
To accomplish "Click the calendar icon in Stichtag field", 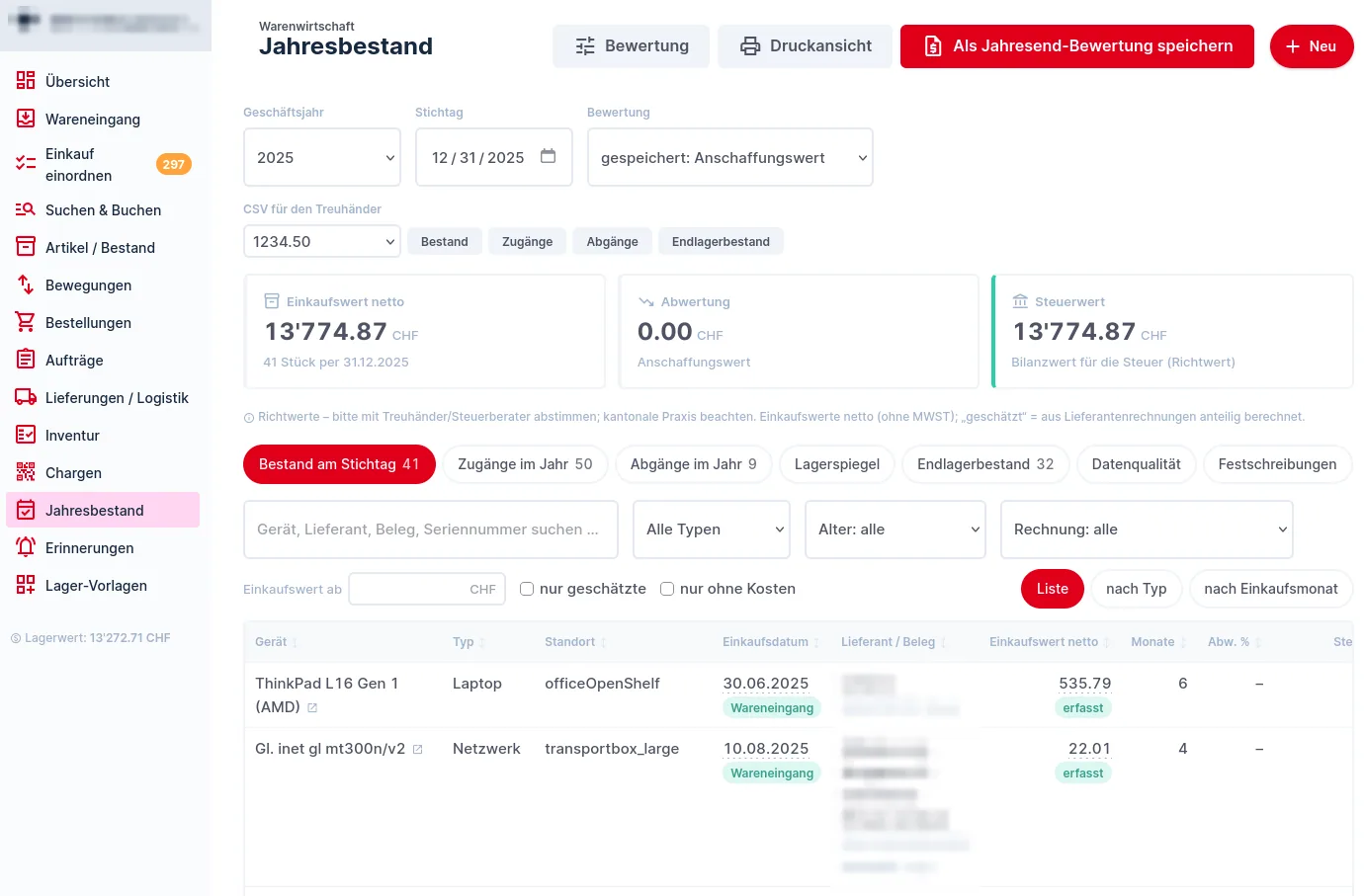I will click(x=549, y=156).
